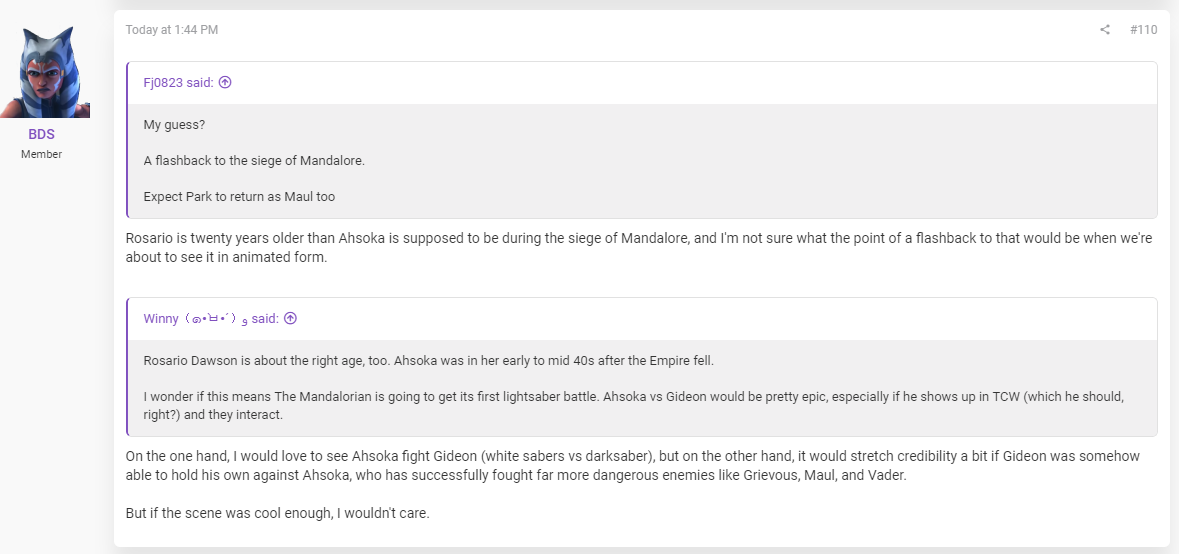Open the #110 post permalink
Screen dimensions: 1179x554
(x=1144, y=30)
